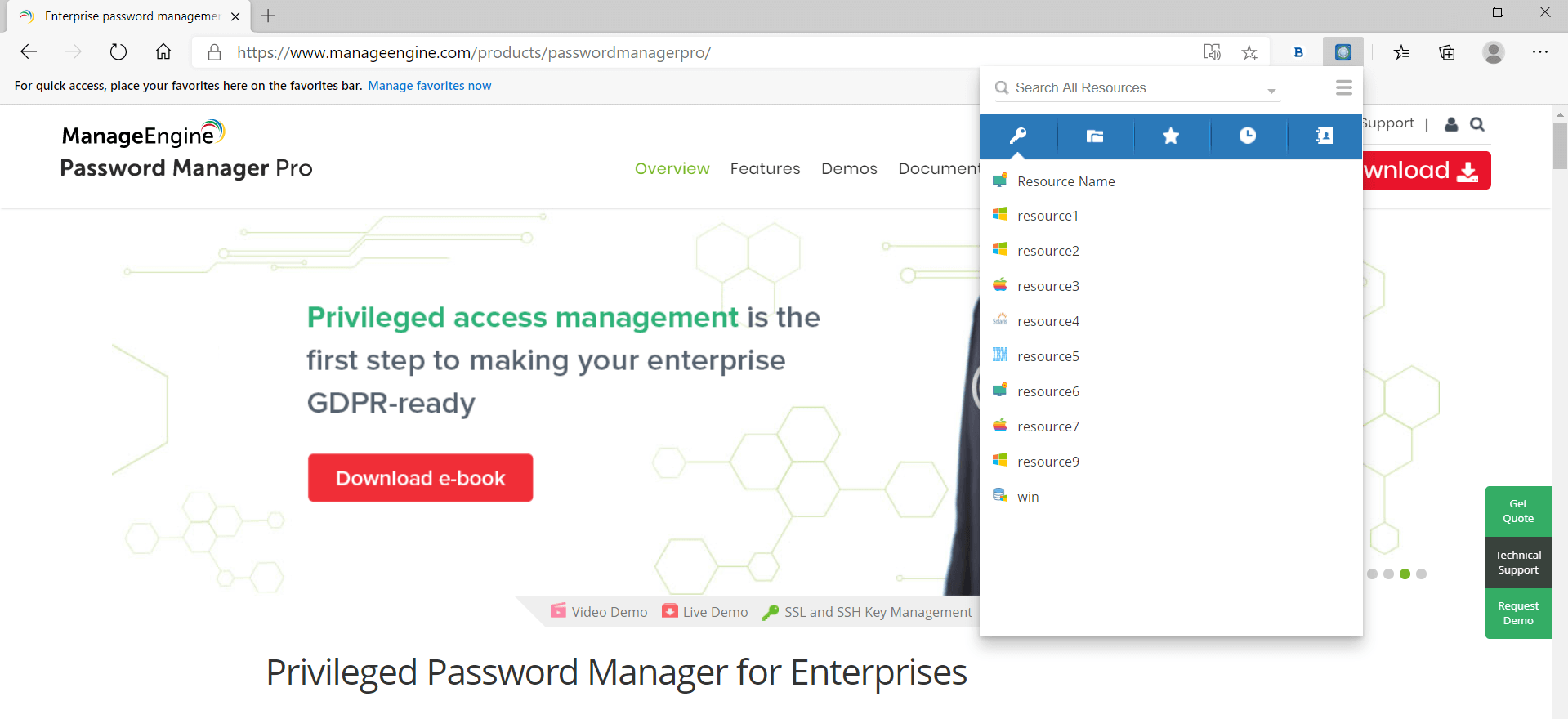
Task: Open the Live Demo link
Action: click(704, 612)
